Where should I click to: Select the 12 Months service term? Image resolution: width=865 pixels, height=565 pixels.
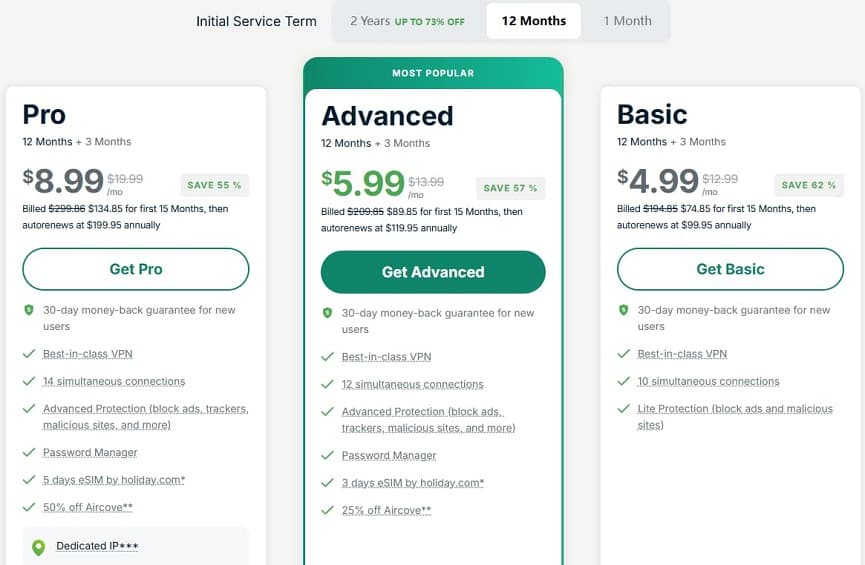click(x=533, y=21)
